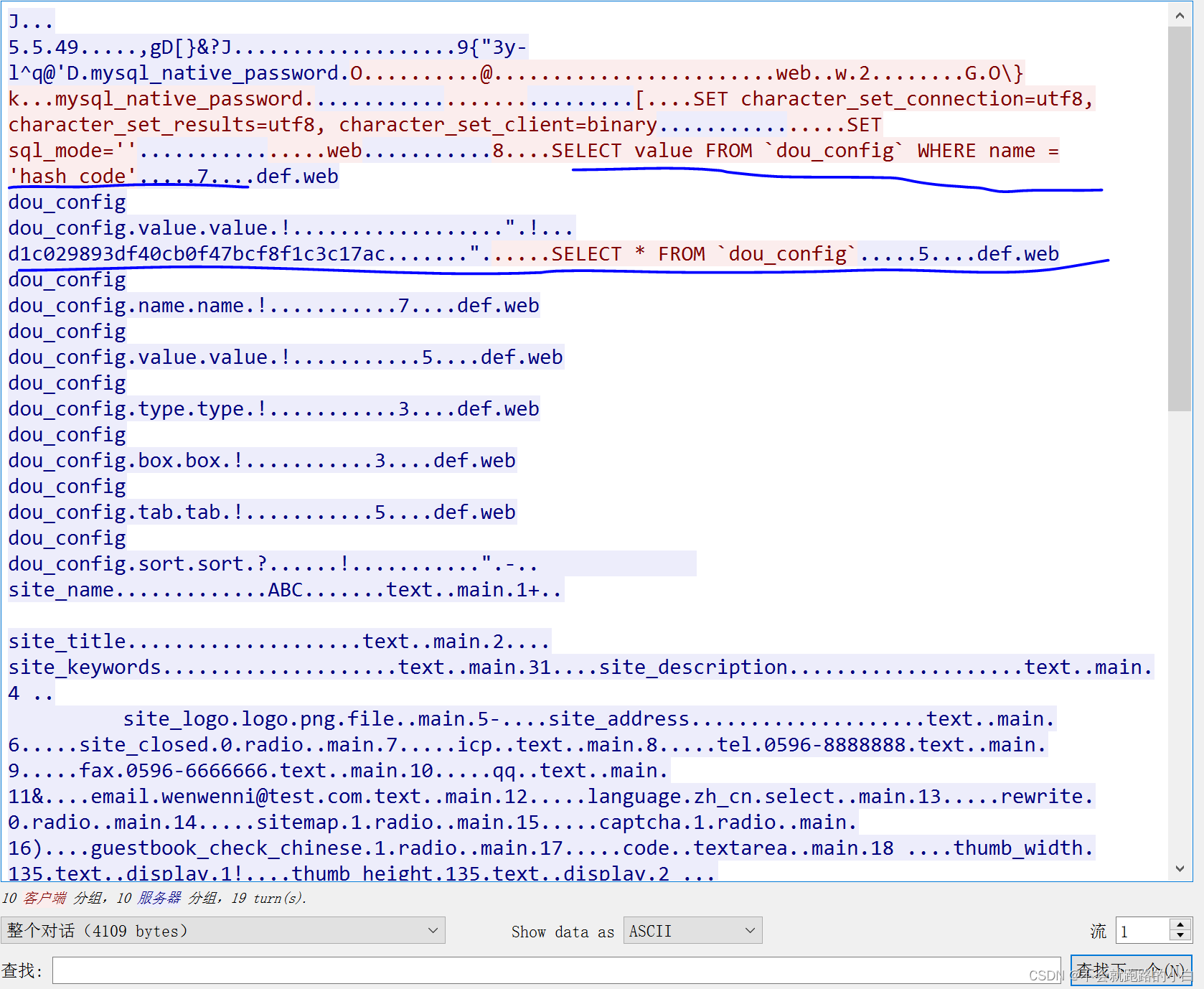This screenshot has height=989, width=1204.
Task: Open the conversation selector dropdown (整个对话)
Action: pos(223,931)
